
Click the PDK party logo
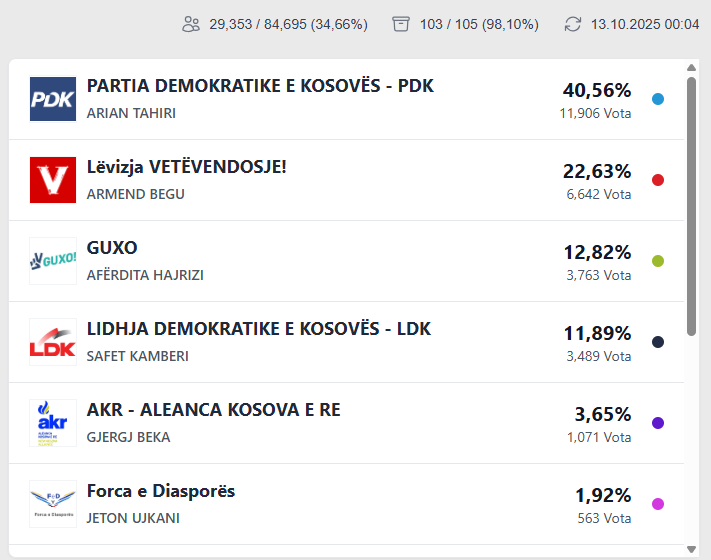53,99
